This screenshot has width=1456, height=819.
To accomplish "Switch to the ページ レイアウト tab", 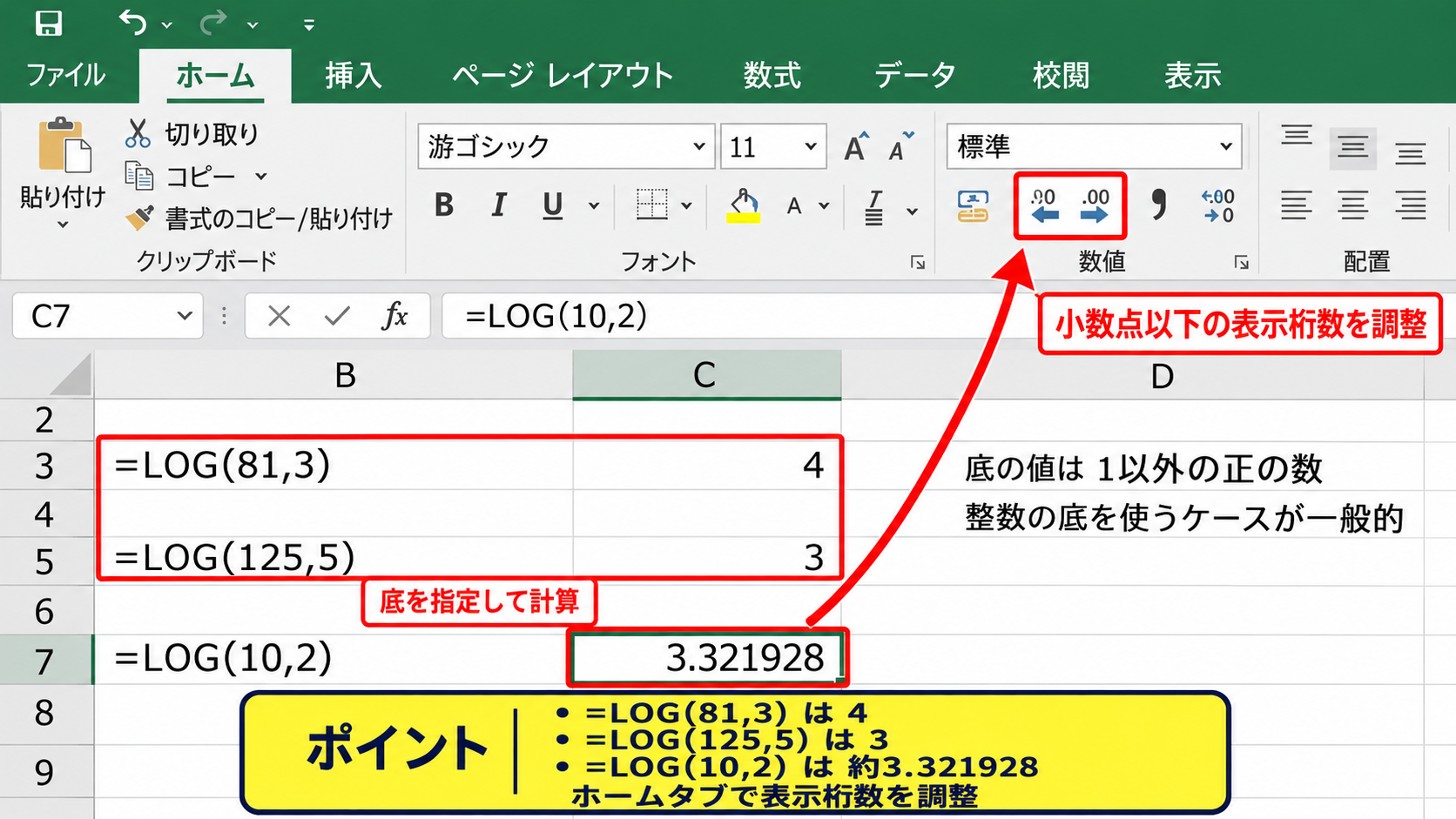I will click(x=563, y=76).
